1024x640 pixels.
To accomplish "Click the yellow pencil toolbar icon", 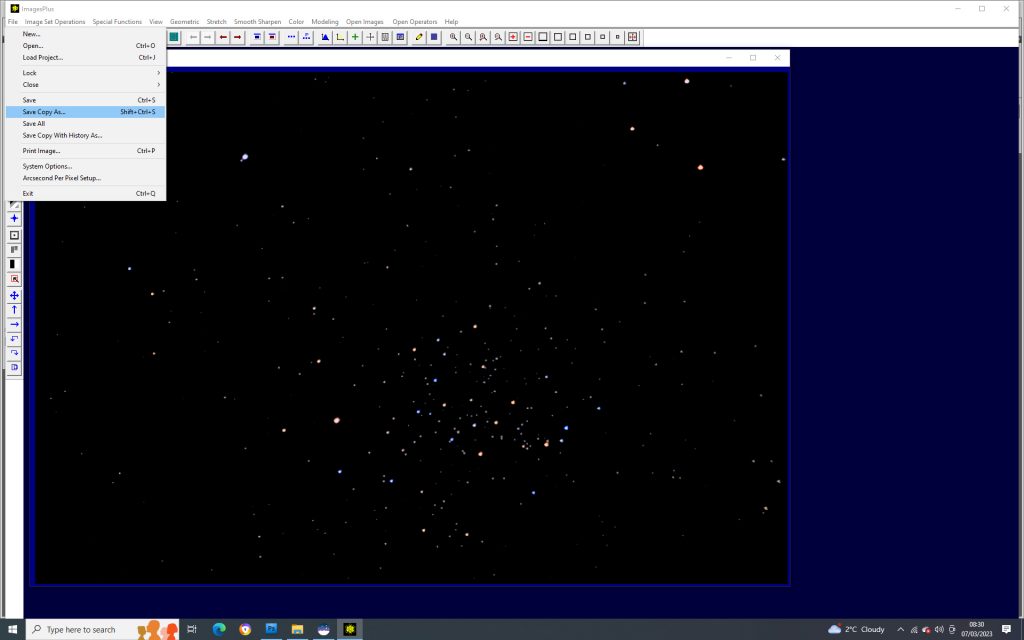I will (x=419, y=37).
